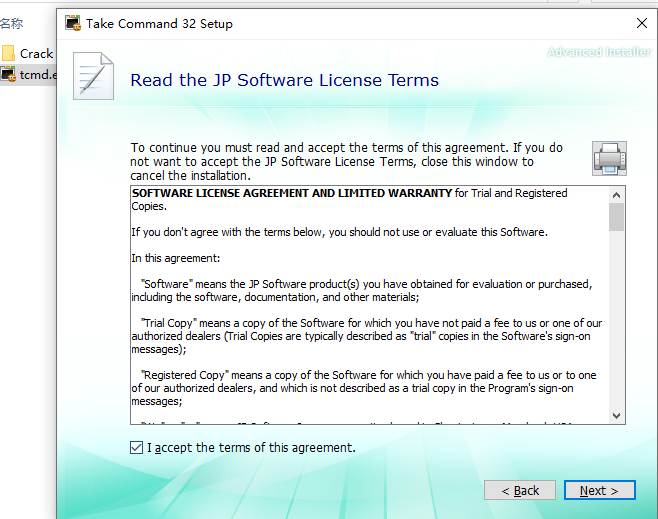
Task: Click the '"Software" means' paragraph
Action: pos(362,290)
